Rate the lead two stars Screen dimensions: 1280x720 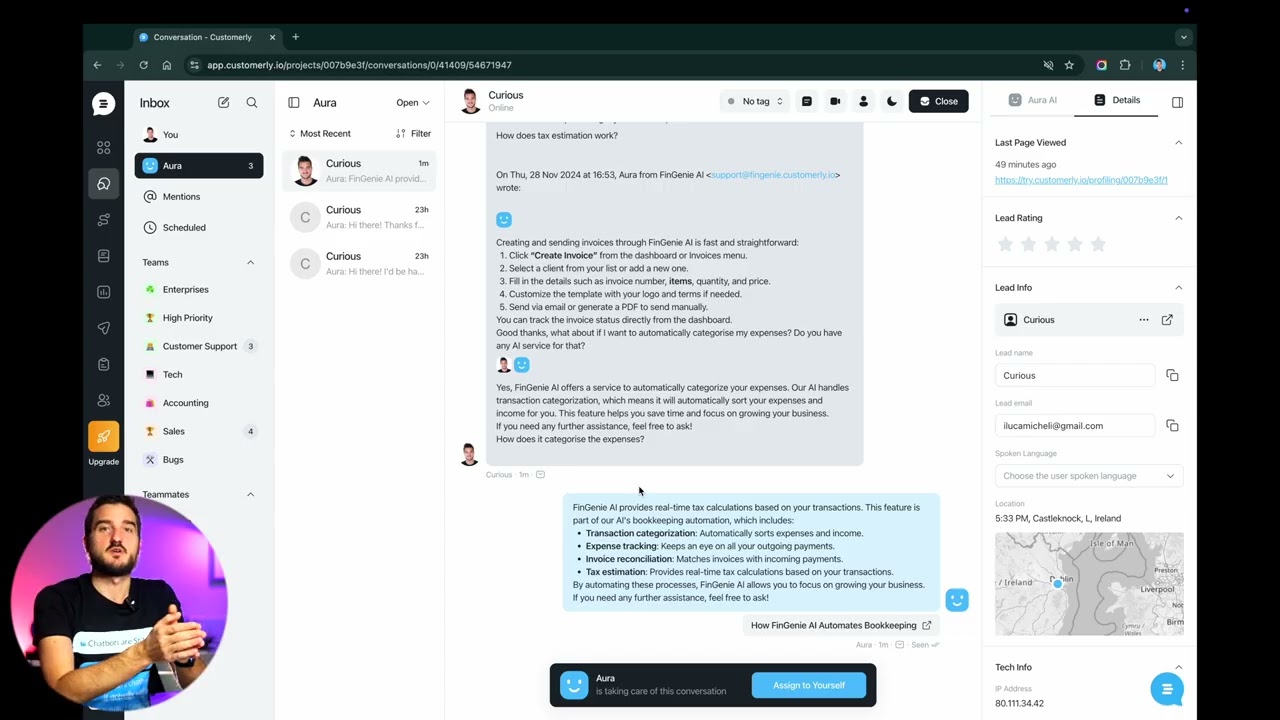1028,244
